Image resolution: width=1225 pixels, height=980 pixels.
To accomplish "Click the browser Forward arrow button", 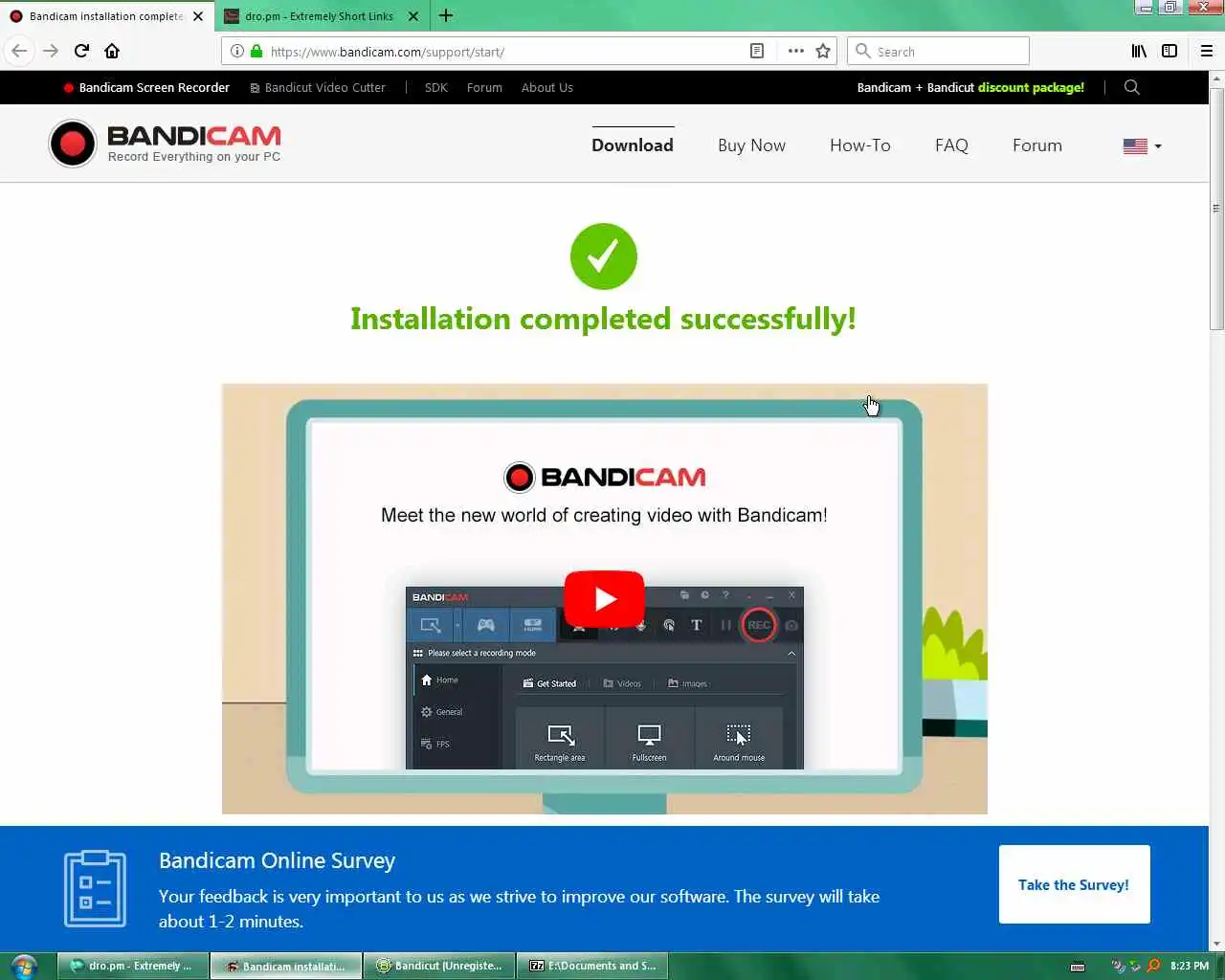I will coord(51,51).
